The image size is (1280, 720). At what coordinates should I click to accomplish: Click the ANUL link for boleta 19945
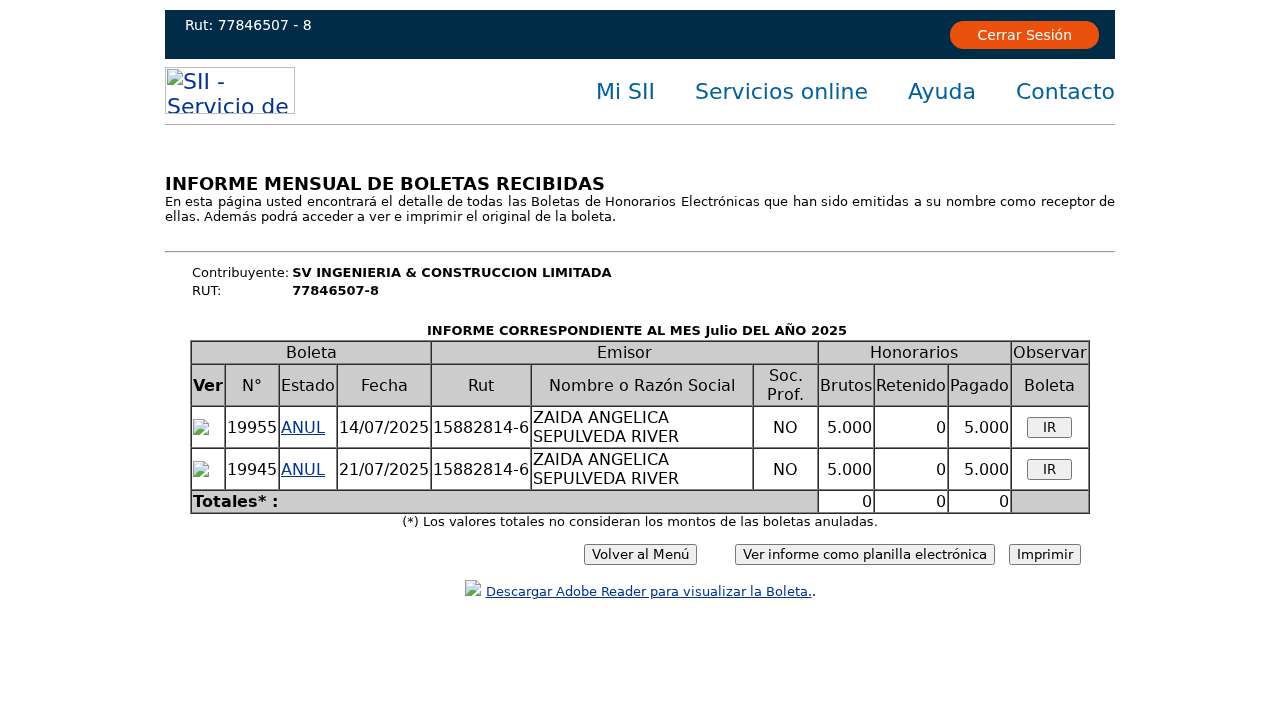point(303,469)
